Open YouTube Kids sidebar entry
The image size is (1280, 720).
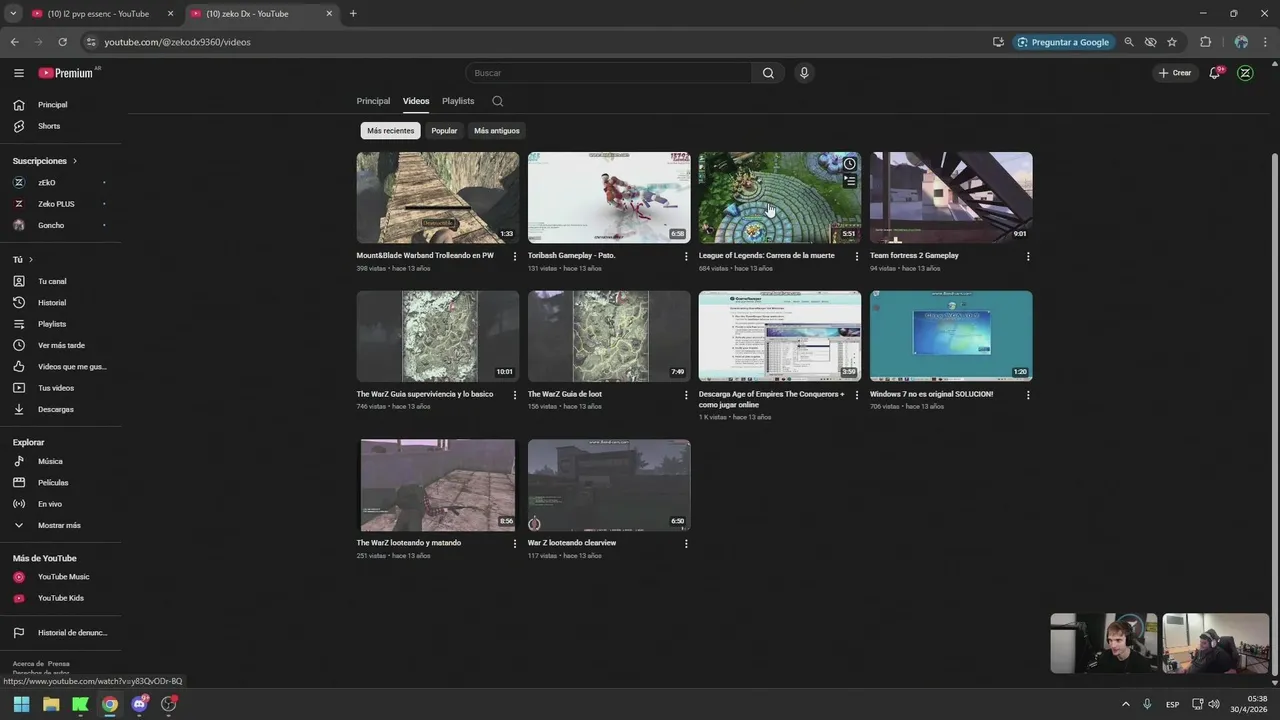(x=62, y=598)
